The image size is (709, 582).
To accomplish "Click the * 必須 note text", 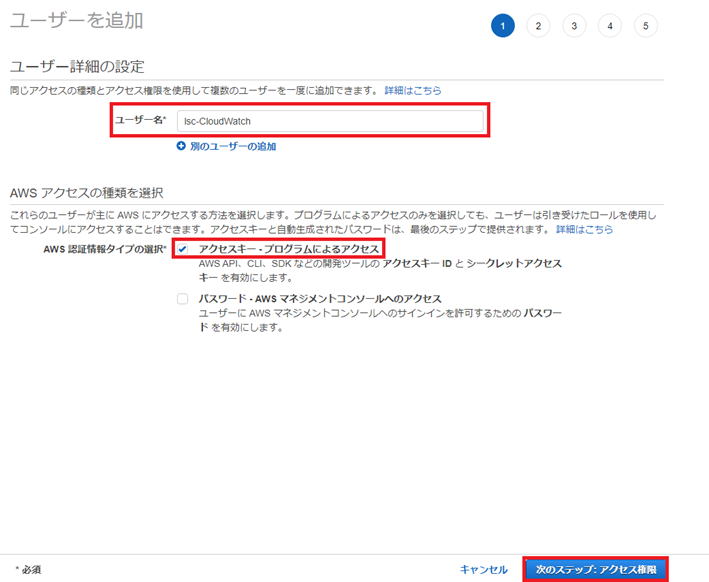I will (28, 570).
